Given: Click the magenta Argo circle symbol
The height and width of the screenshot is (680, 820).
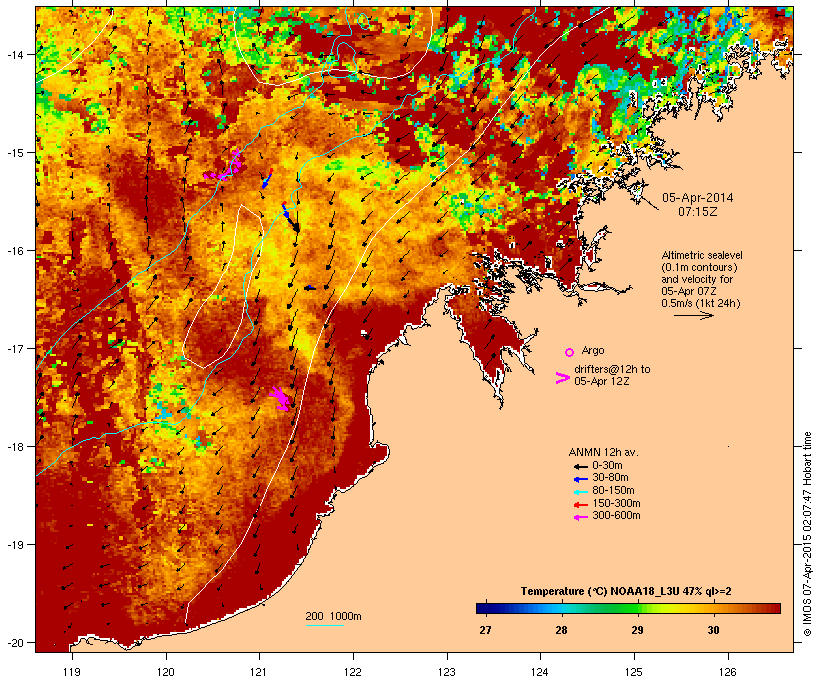Looking at the screenshot, I should (x=570, y=352).
